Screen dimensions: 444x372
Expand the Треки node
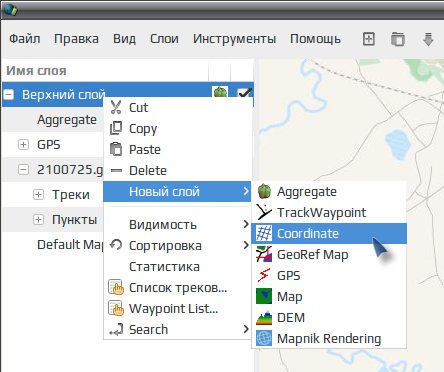tap(38, 194)
